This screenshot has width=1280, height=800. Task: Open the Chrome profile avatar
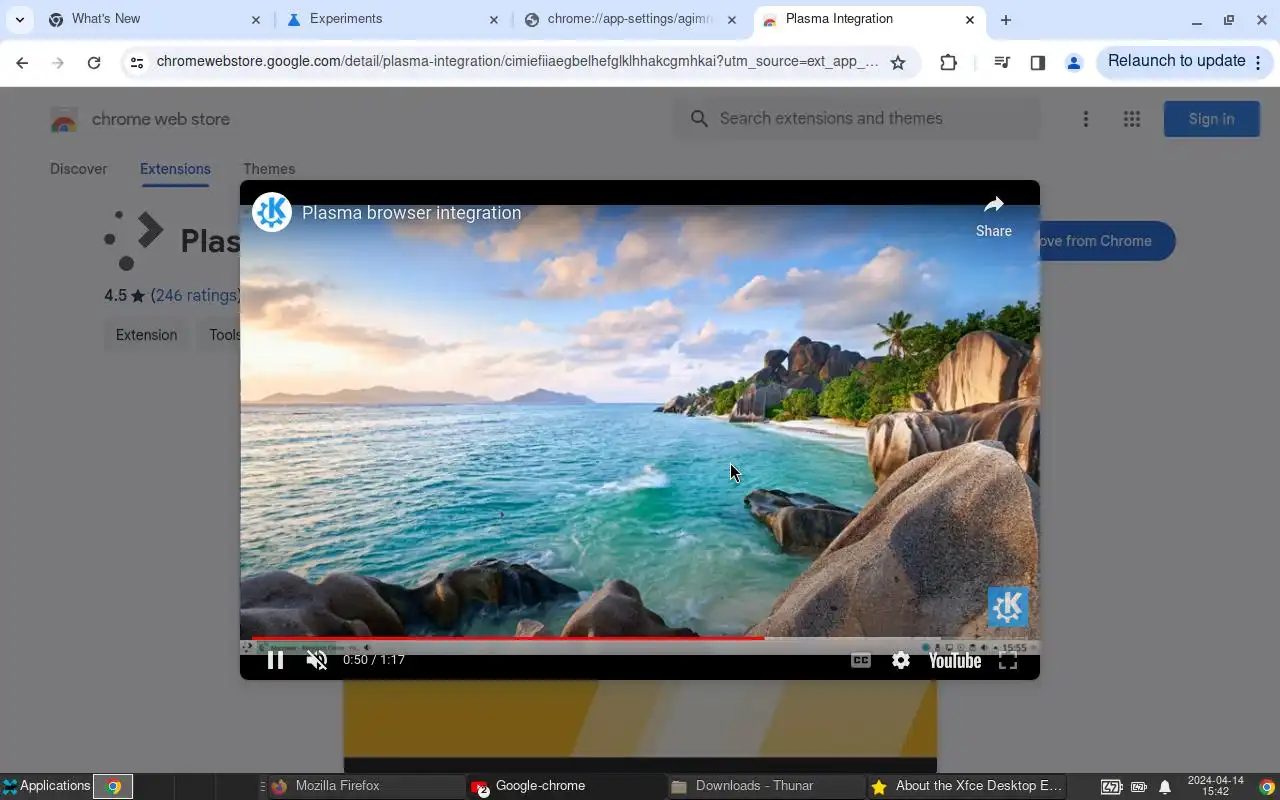pyautogui.click(x=1074, y=62)
